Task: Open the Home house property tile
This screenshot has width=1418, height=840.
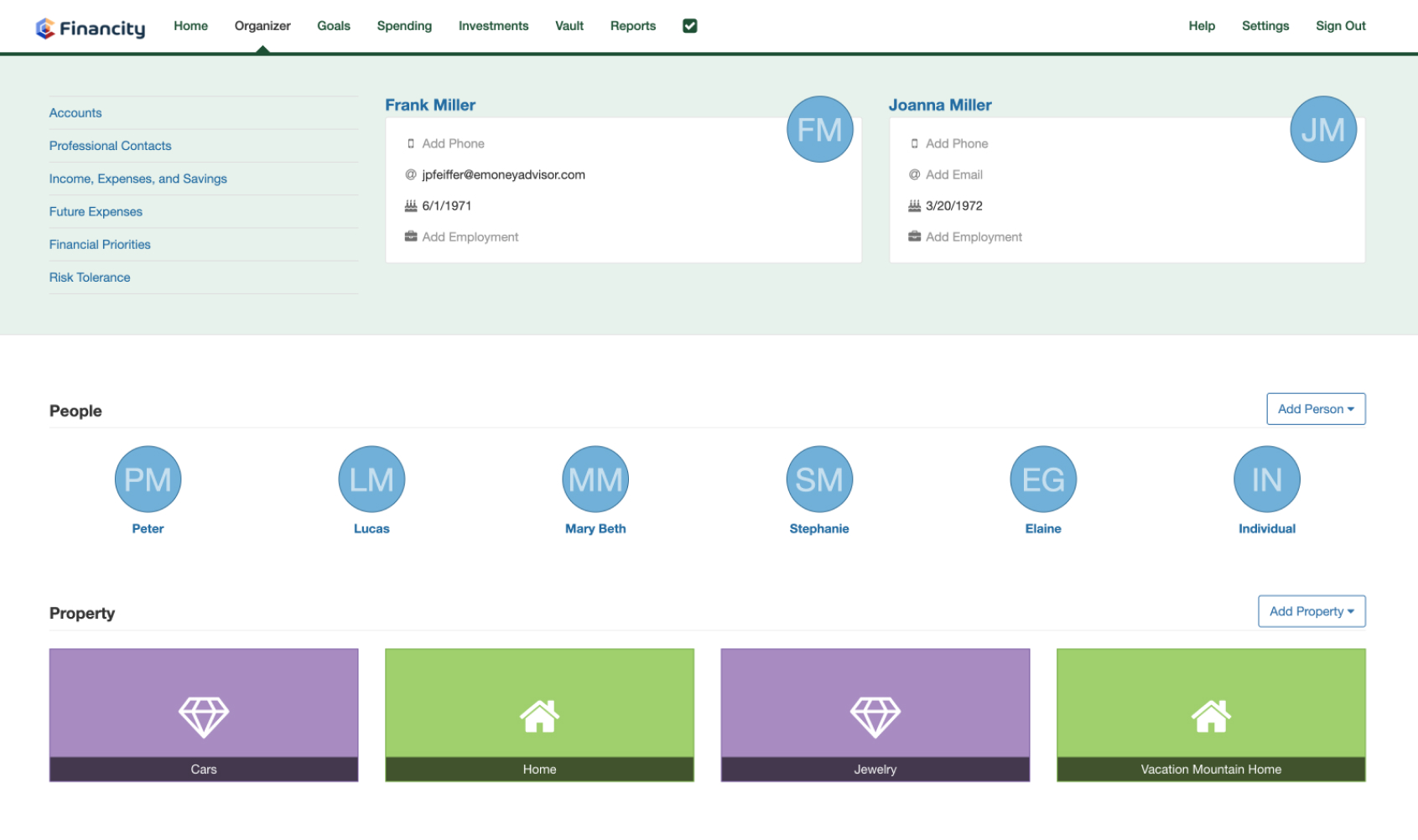Action: point(539,714)
